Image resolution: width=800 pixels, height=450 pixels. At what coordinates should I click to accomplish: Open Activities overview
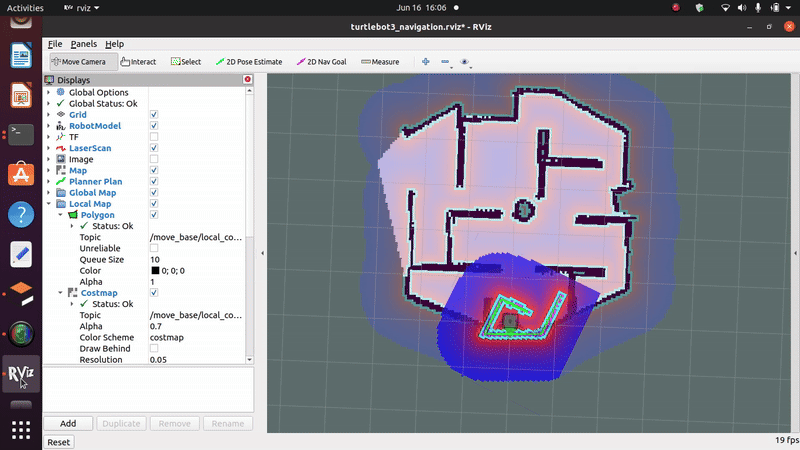(x=25, y=8)
